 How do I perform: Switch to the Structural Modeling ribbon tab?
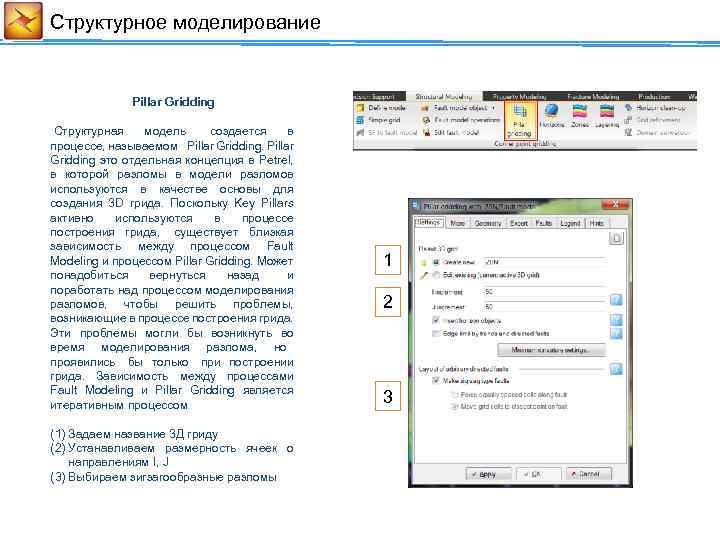pyautogui.click(x=444, y=96)
